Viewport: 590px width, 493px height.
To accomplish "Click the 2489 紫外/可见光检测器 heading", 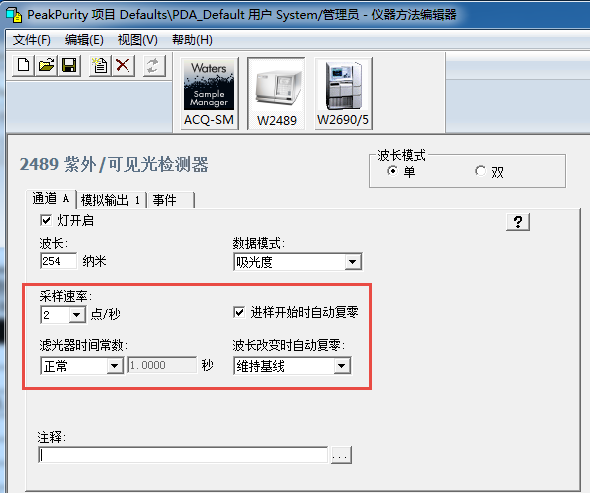I will pos(114,164).
